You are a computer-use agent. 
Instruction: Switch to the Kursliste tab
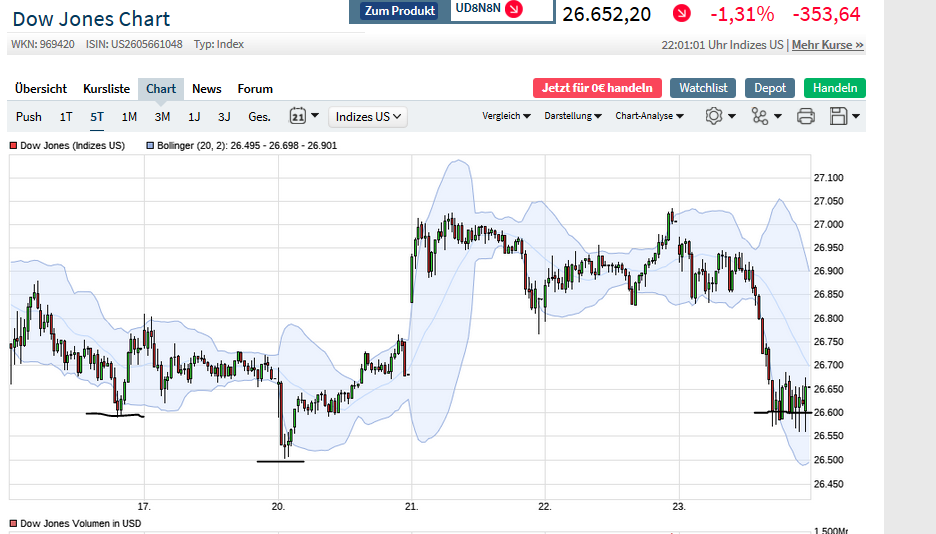click(x=106, y=89)
